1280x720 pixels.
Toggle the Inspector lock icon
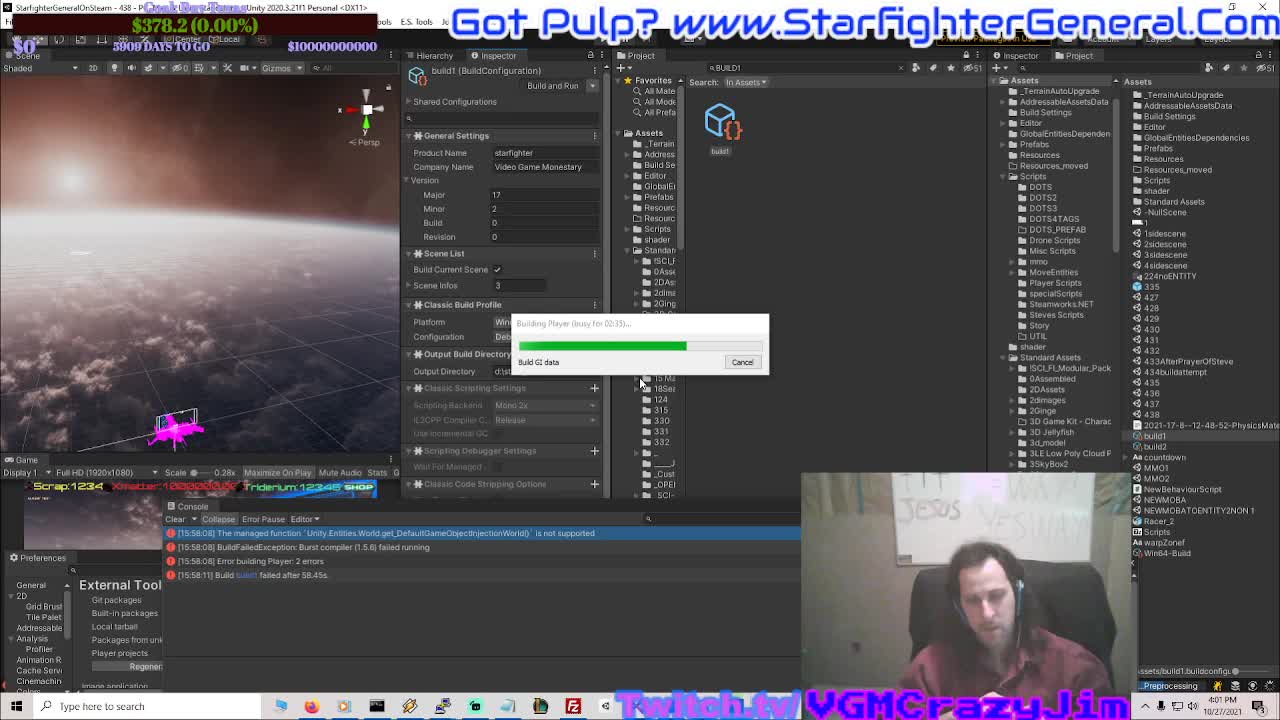pyautogui.click(x=590, y=56)
